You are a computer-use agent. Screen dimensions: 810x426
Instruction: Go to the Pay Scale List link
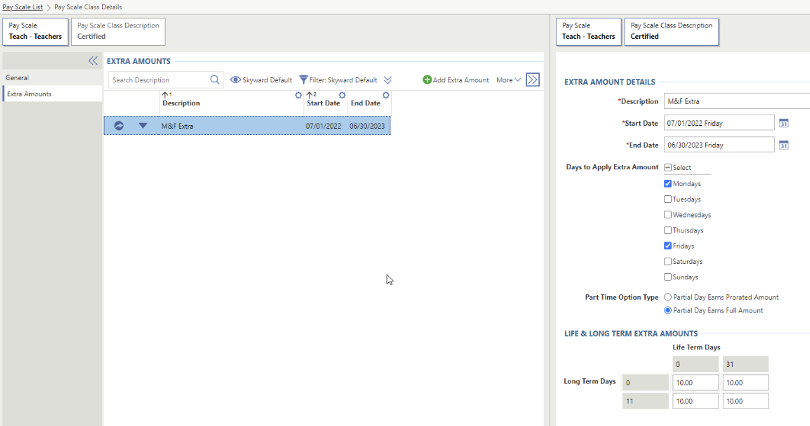[x=22, y=7]
